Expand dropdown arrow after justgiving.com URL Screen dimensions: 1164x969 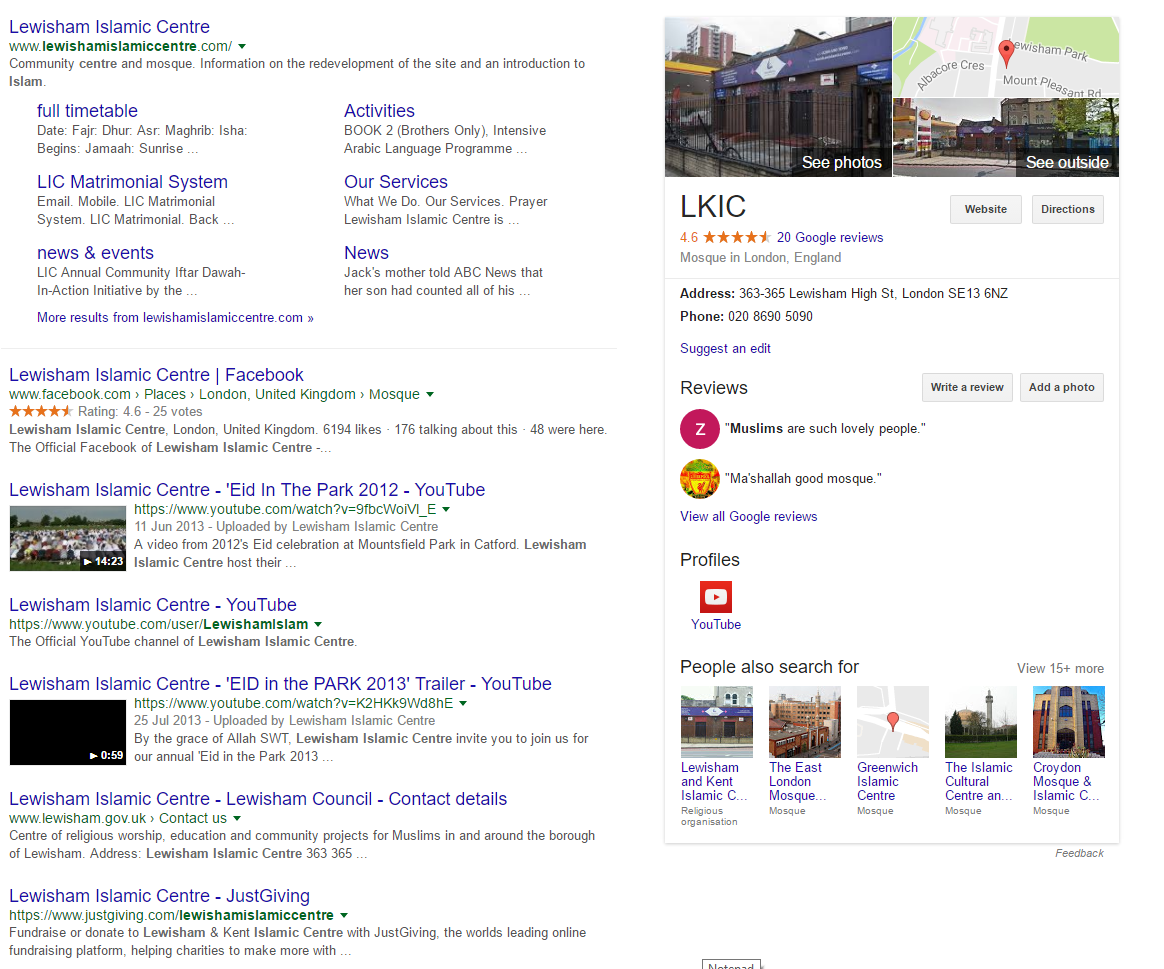(344, 916)
